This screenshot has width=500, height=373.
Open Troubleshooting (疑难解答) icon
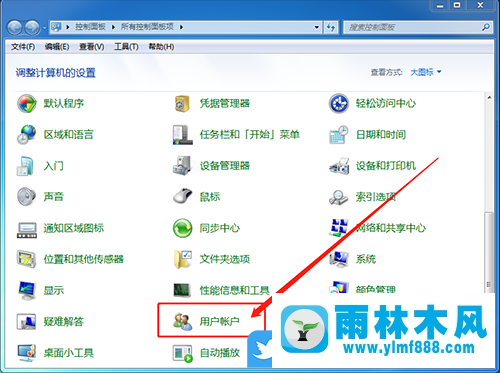coord(27,321)
